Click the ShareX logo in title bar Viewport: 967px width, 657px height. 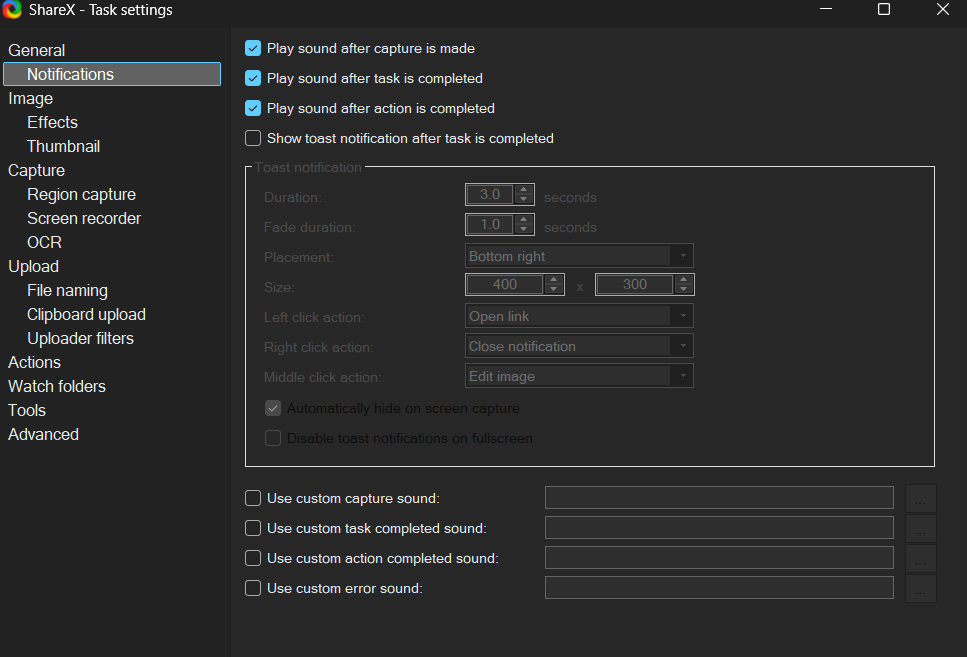pyautogui.click(x=12, y=10)
